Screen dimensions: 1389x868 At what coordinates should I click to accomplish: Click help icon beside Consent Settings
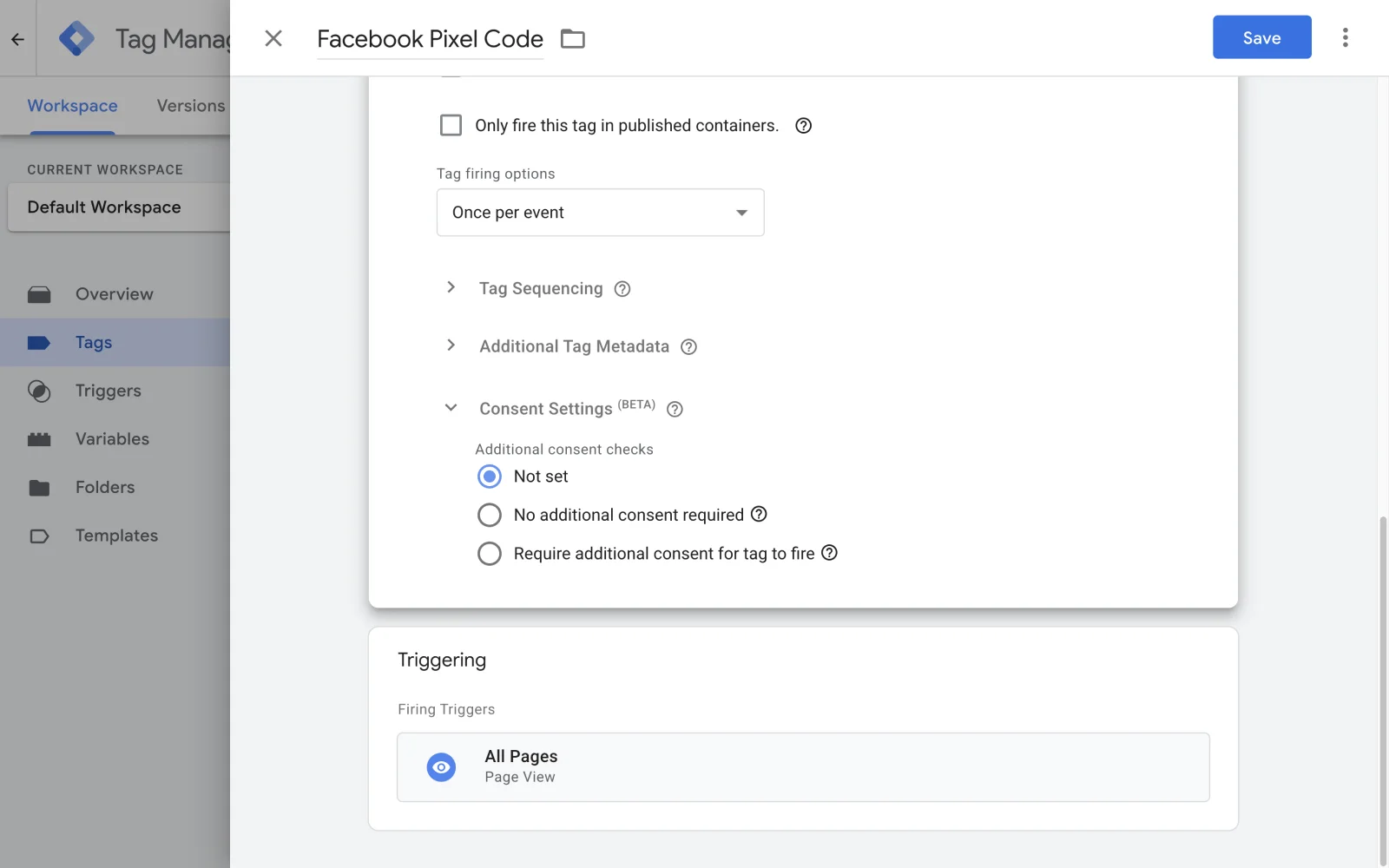pos(675,410)
